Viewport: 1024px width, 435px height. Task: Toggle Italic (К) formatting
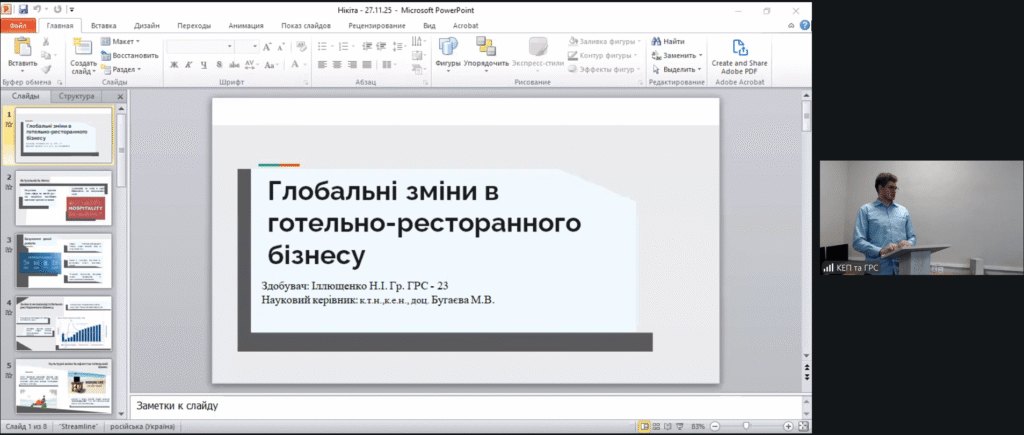tap(188, 65)
